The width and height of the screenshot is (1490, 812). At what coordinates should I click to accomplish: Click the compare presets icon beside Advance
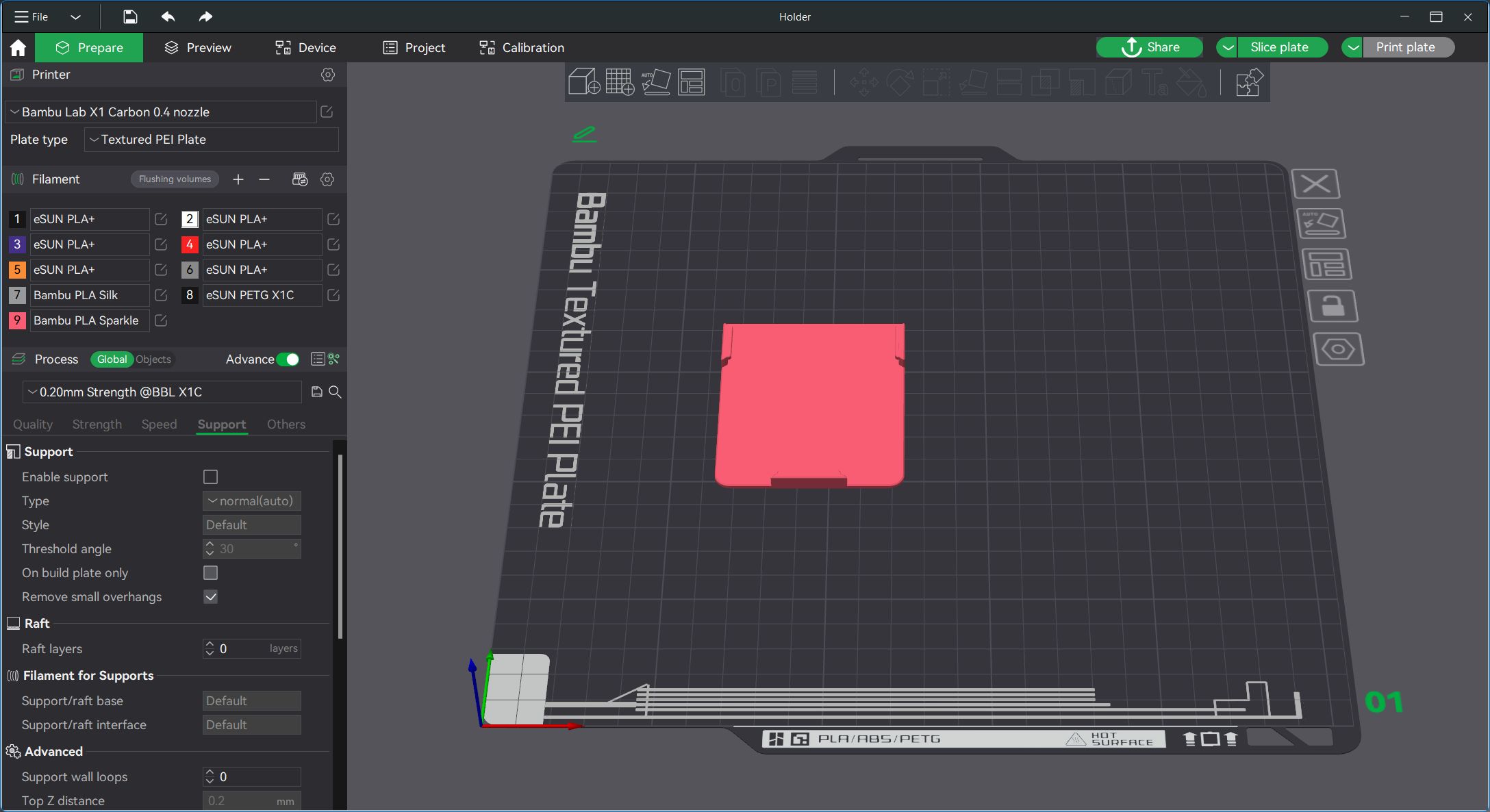tap(334, 359)
